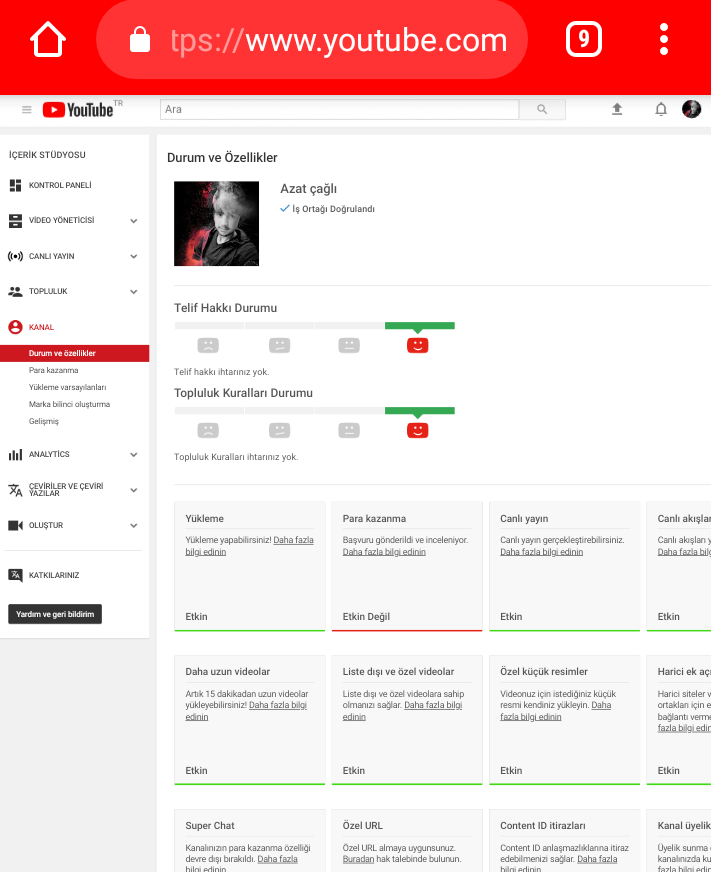Click the search magnifier button

[542, 110]
